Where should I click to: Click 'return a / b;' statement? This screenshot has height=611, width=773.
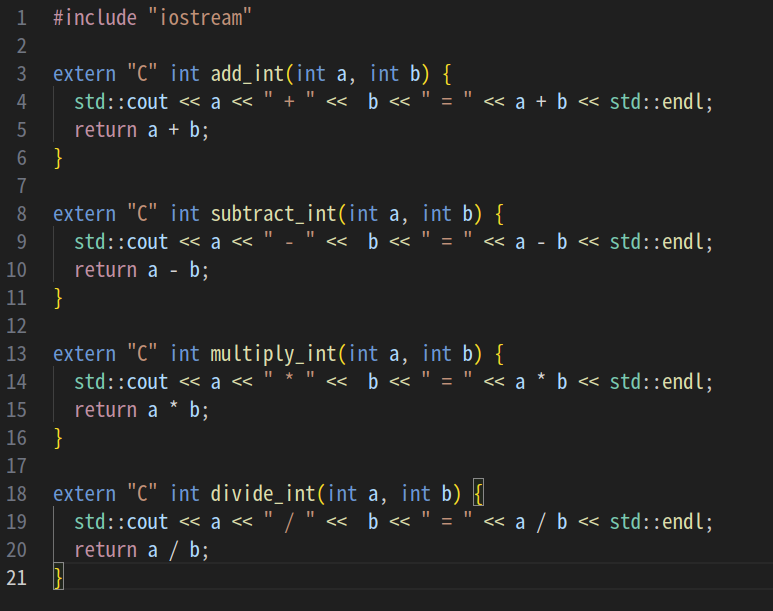click(141, 550)
